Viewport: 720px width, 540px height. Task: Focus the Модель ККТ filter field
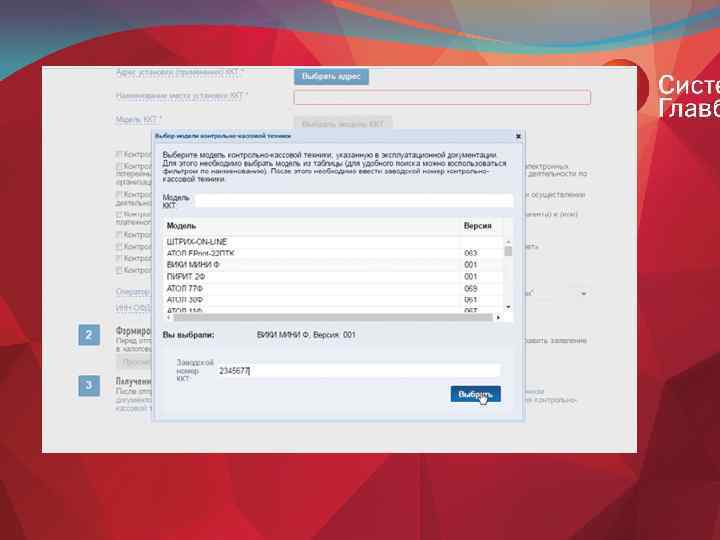[354, 201]
